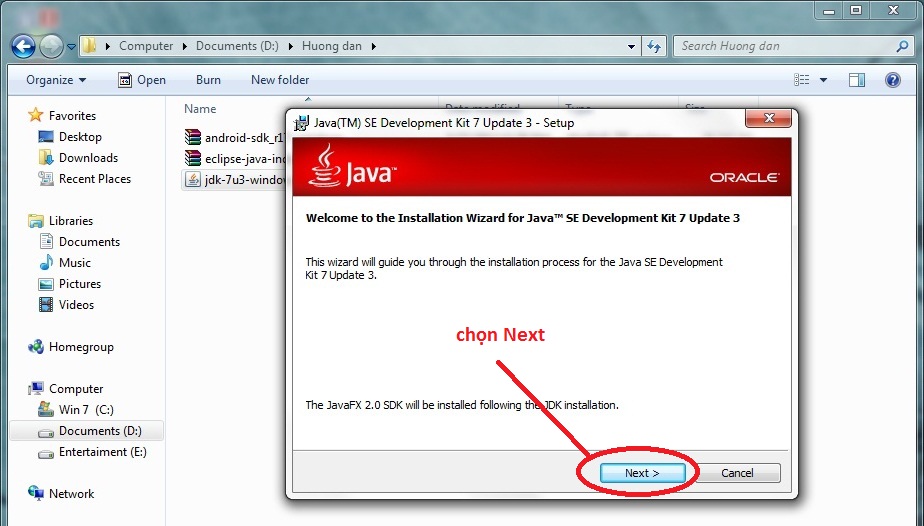
Task: Click the Help question mark icon
Action: click(x=893, y=80)
